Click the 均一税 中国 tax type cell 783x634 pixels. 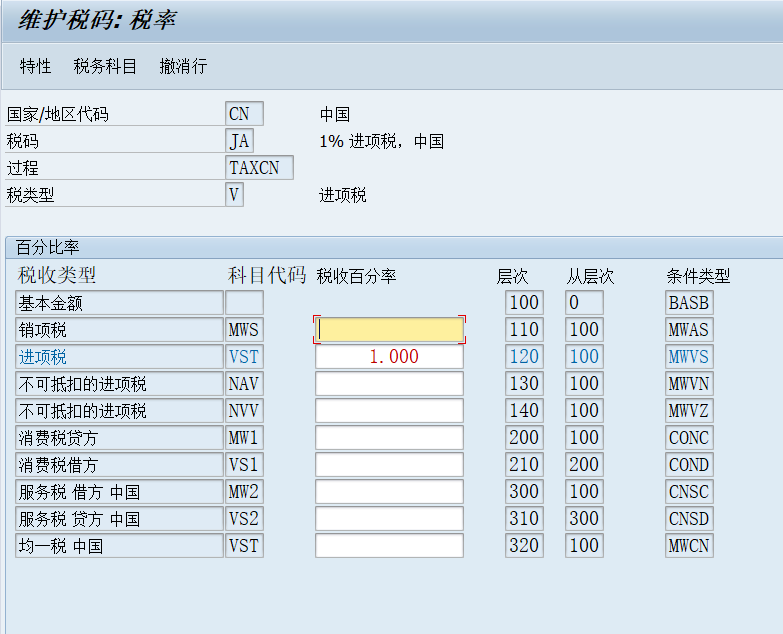[x=119, y=545]
